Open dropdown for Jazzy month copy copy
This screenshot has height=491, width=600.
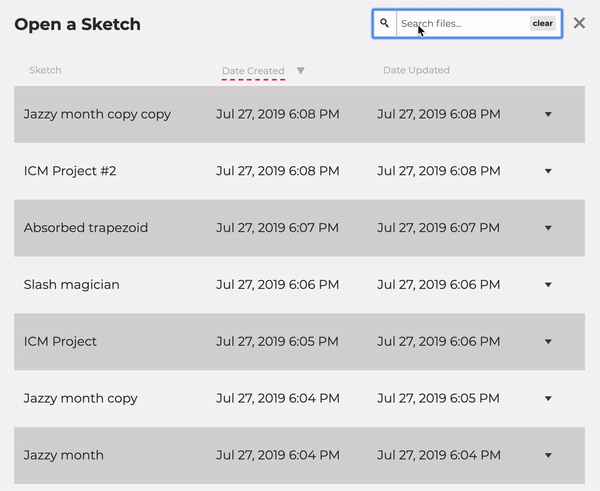(x=548, y=114)
